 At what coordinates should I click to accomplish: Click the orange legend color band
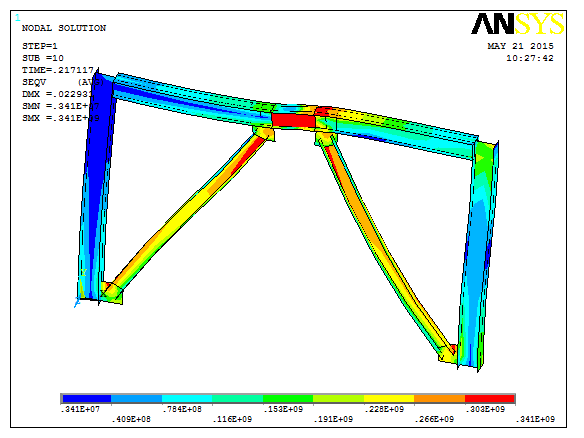click(439, 399)
